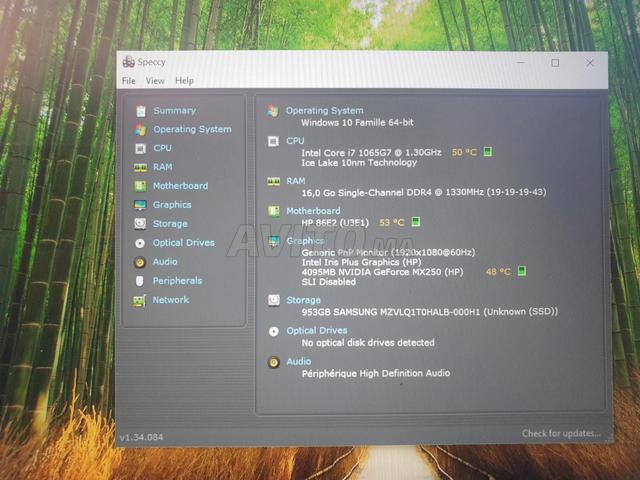Click the Motherboard heading link in summary
The image size is (640, 480).
313,211
